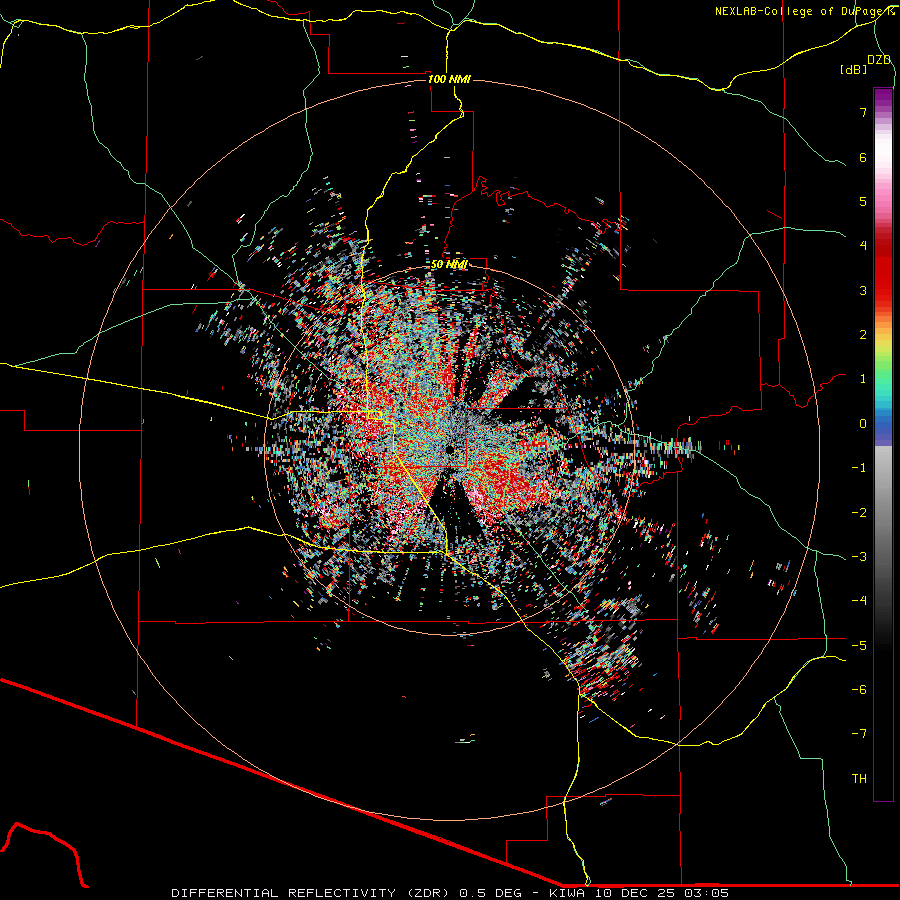
Task: Click the 'TH' label on the color scale
Action: coord(859,778)
